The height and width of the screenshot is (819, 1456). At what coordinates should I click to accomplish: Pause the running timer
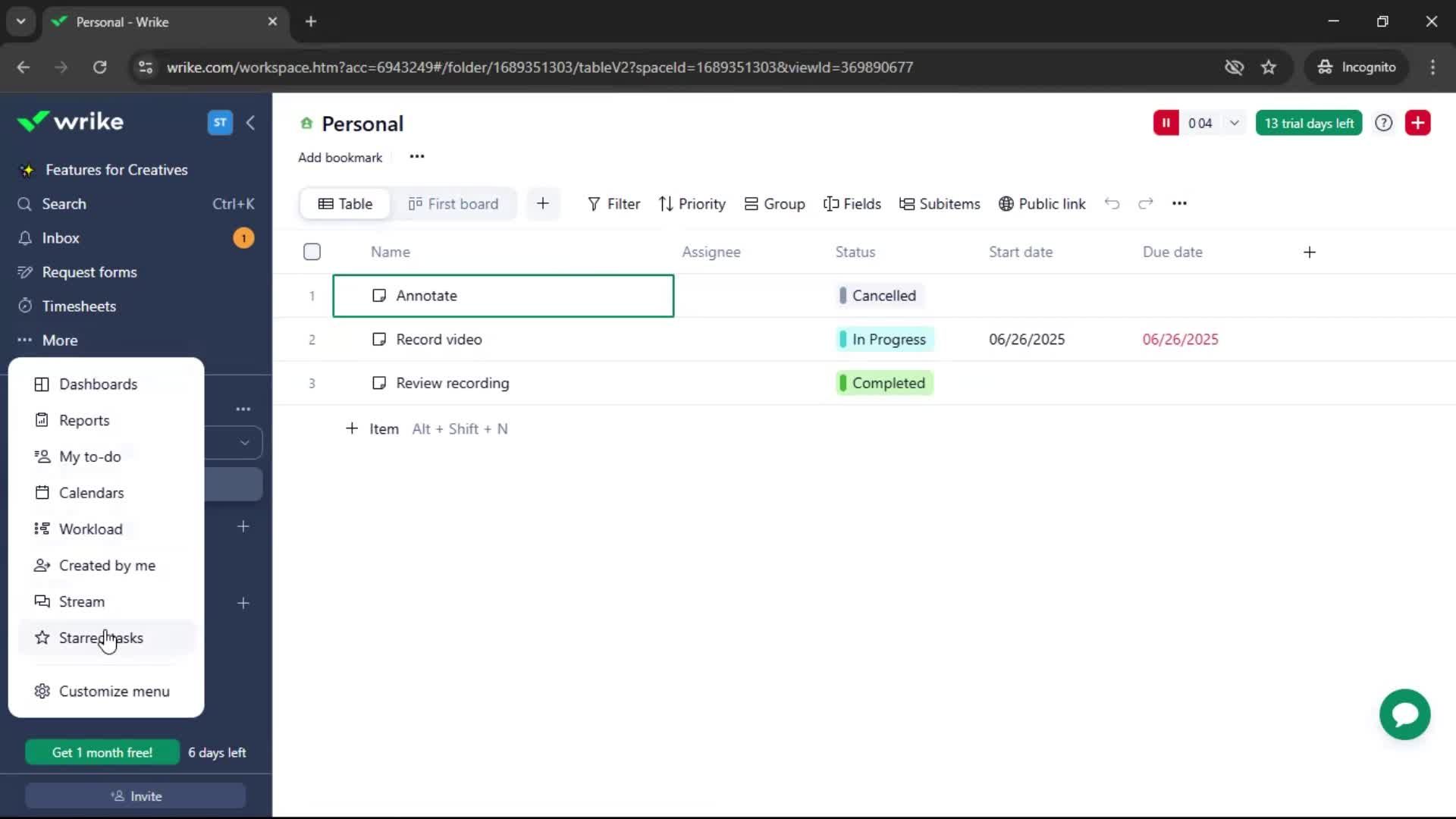1166,123
